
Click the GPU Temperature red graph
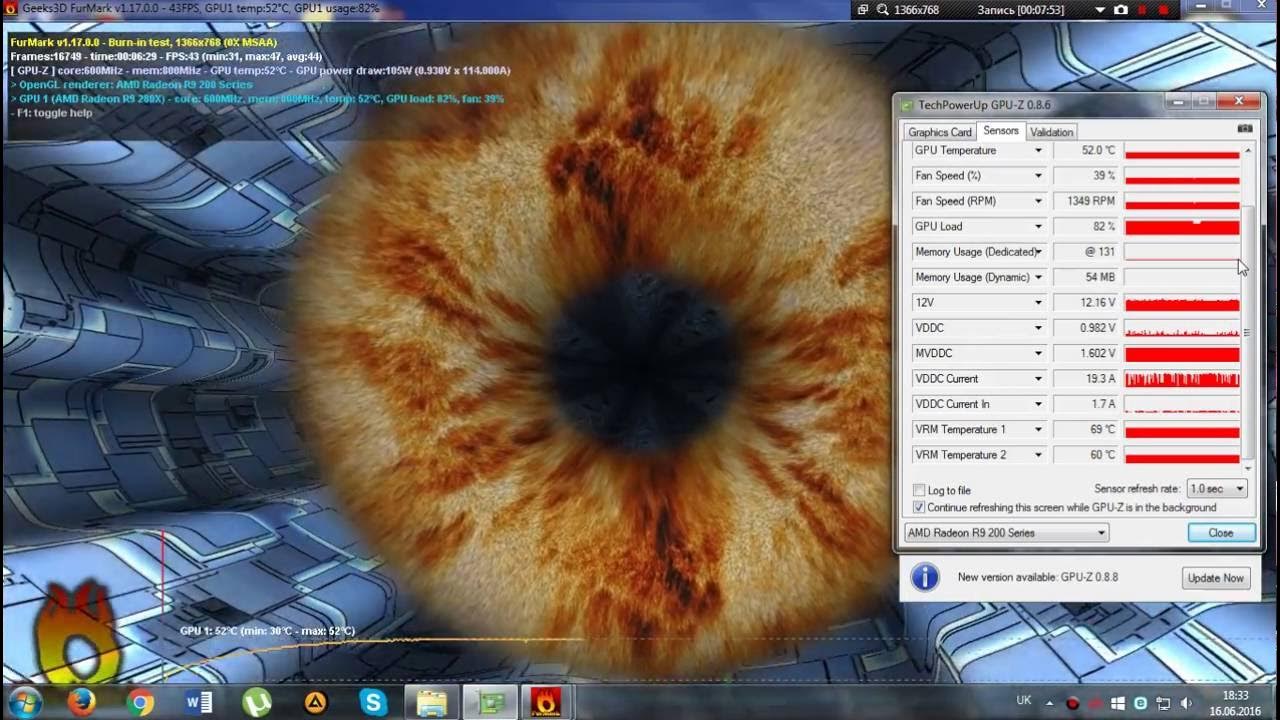1182,150
